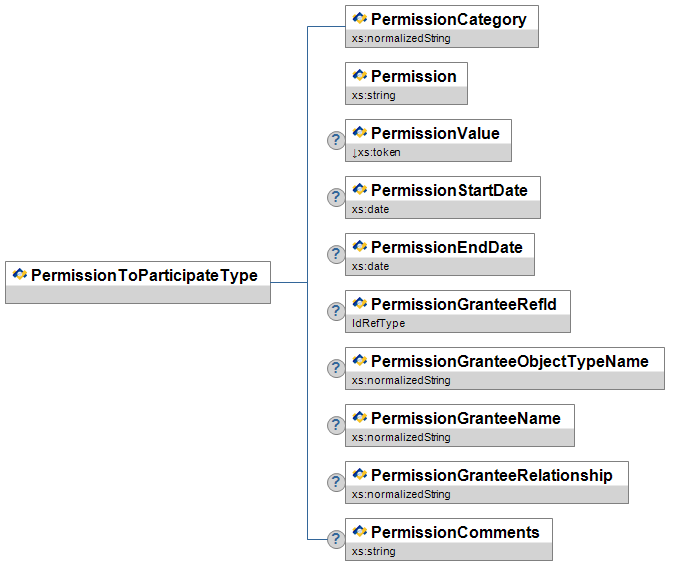Click the PermissionEndDate element name

pos(446,247)
